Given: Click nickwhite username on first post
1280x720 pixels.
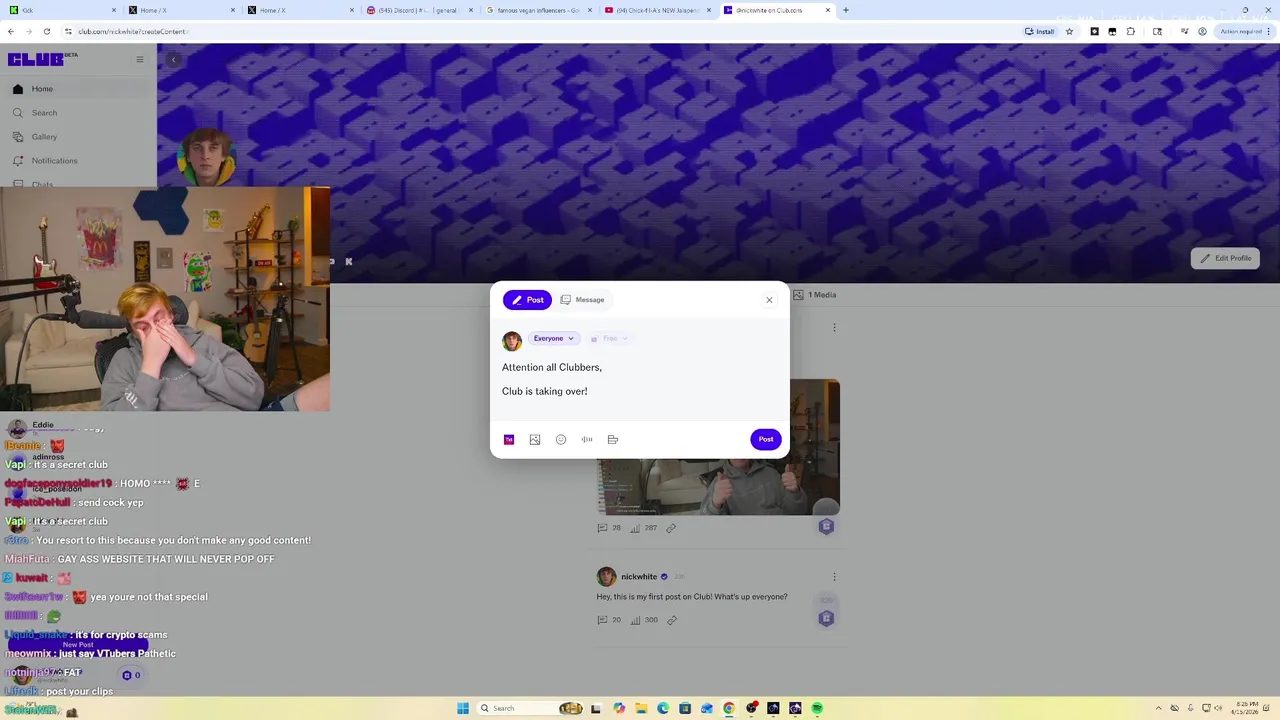Looking at the screenshot, I should tap(639, 577).
